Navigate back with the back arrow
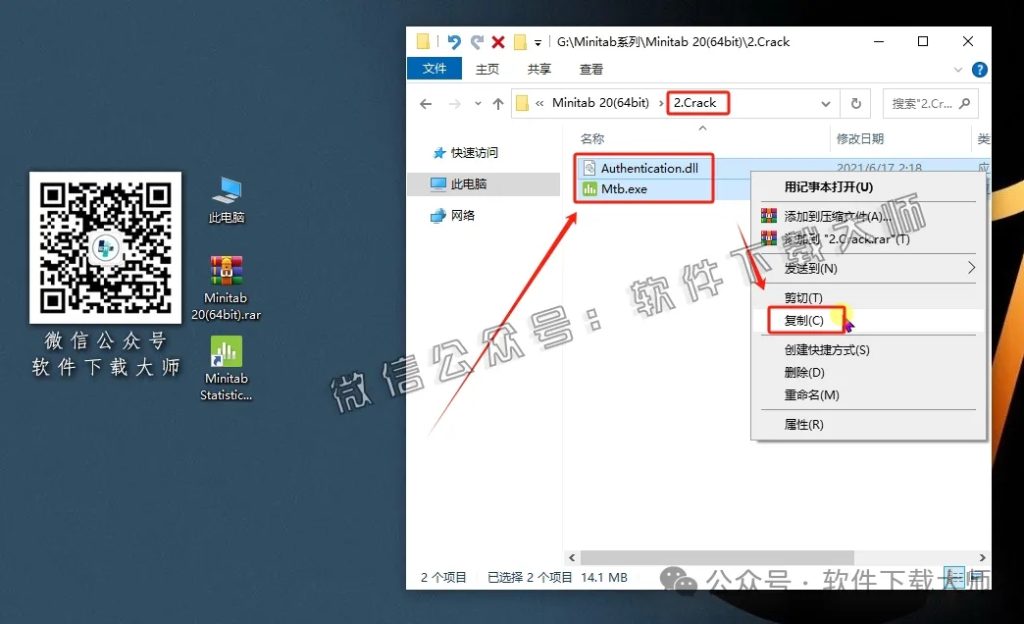Screen dimensions: 1024x624 coord(425,103)
